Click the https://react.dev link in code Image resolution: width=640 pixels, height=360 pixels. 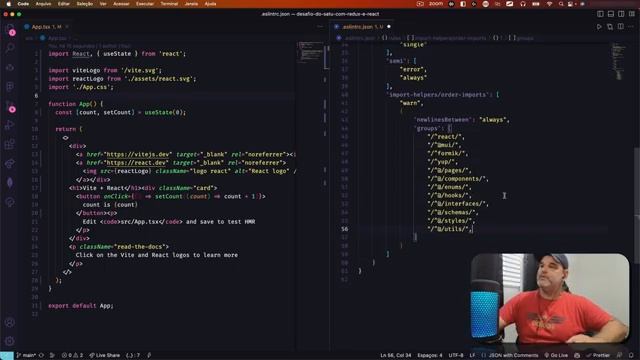(x=136, y=162)
